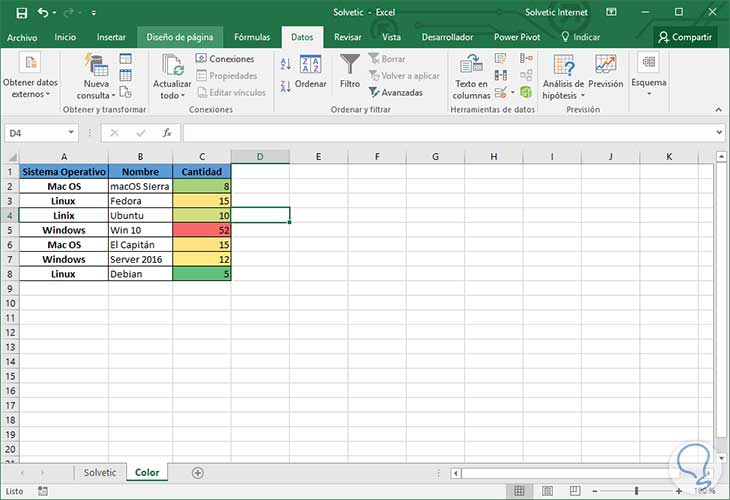Open the Esquema dropdown
Screen dimensions: 730x500
[649, 74]
